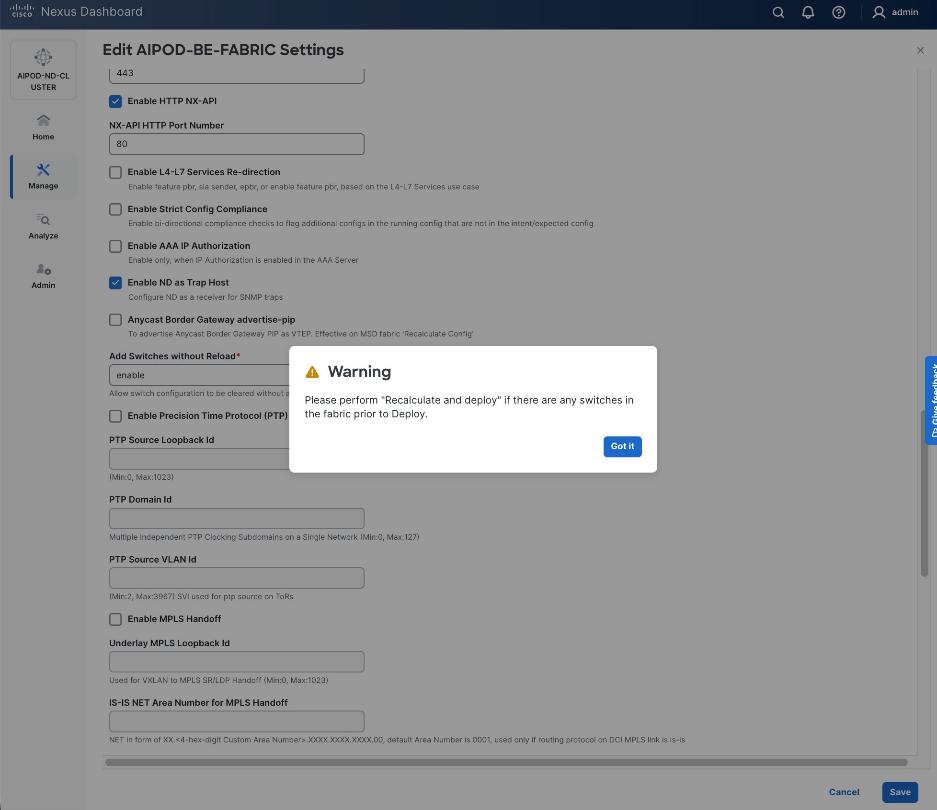Open the help icon in the header
This screenshot has width=937, height=810.
(x=838, y=12)
